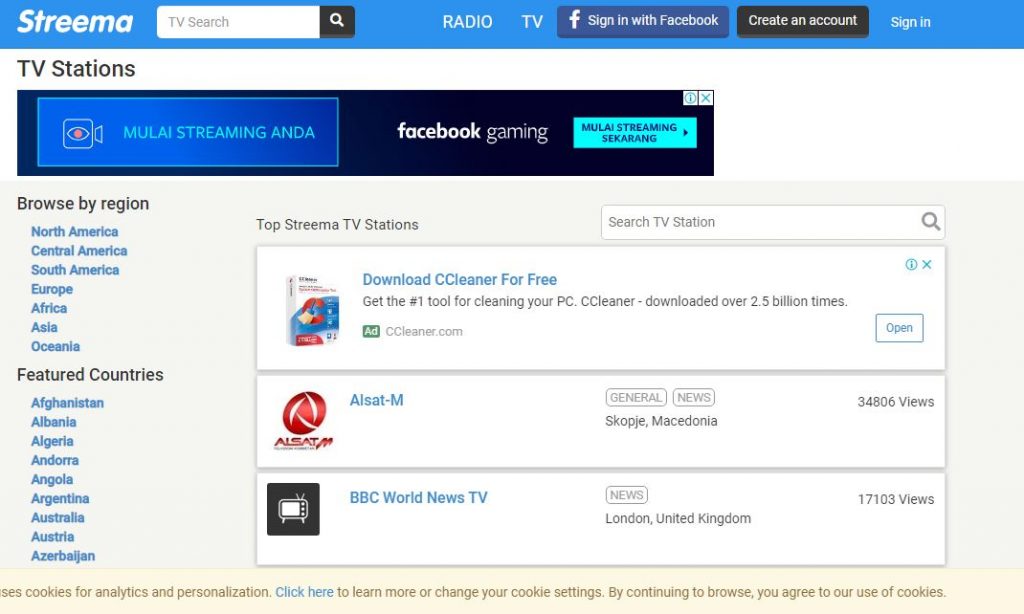
Task: Select the GENERAL tag on Alsat-M
Action: [635, 398]
